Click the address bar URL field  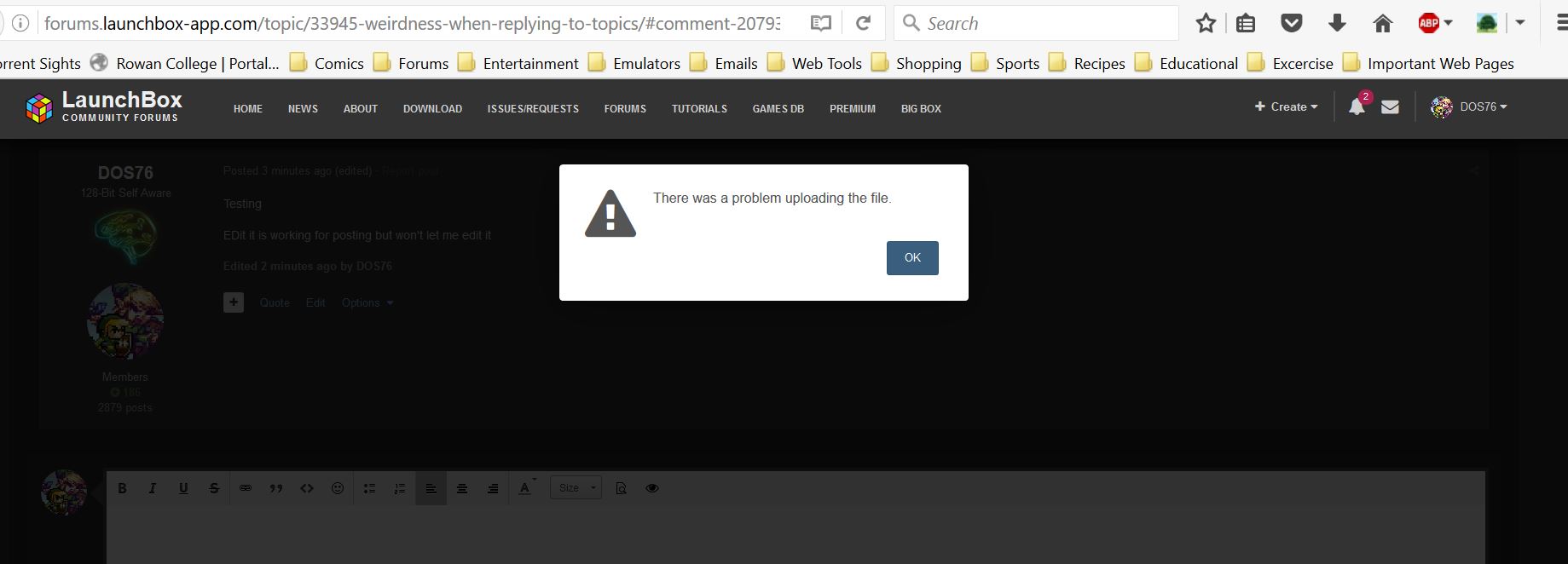[412, 23]
